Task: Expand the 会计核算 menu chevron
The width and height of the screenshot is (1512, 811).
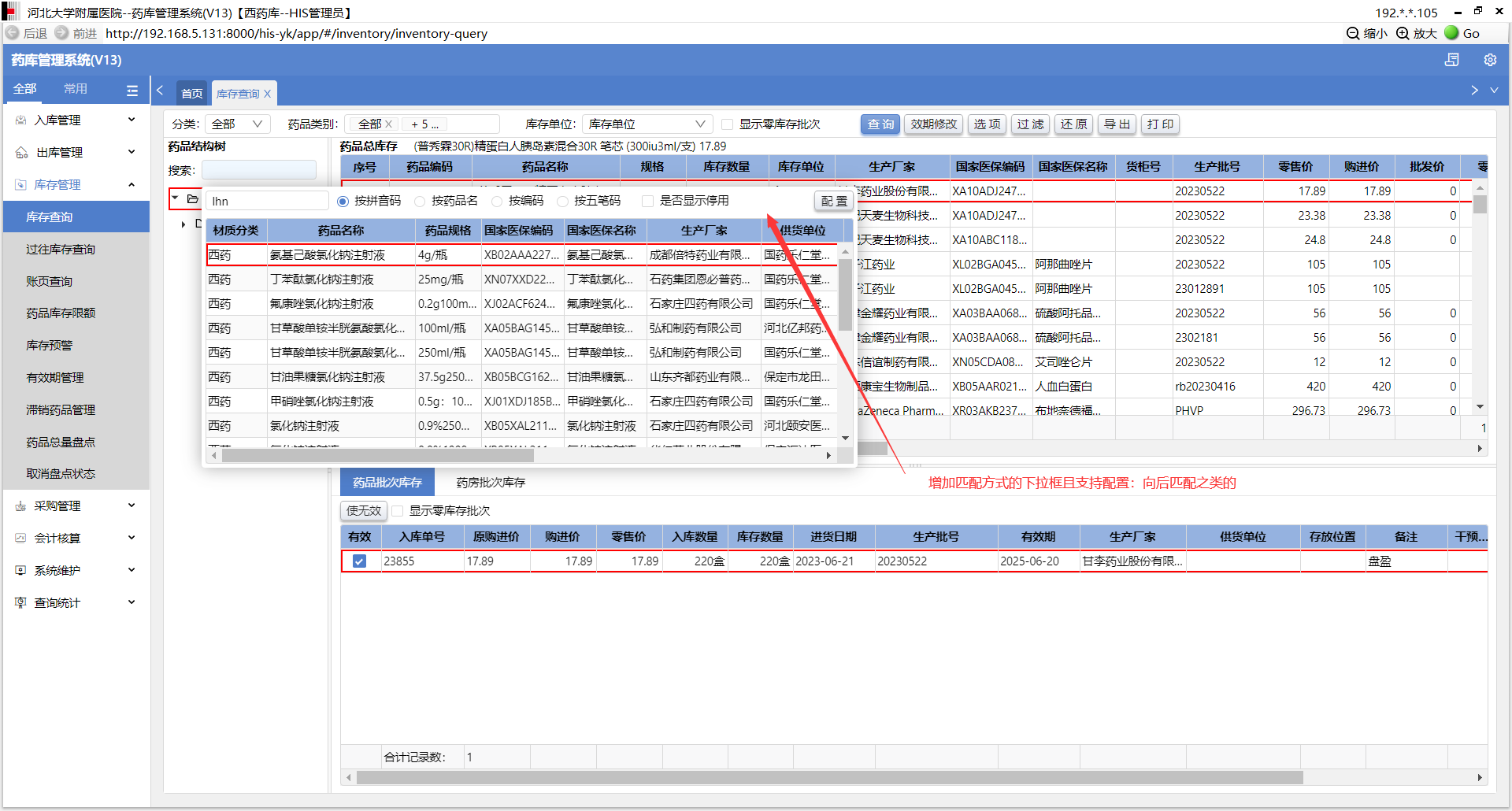Action: coord(132,538)
